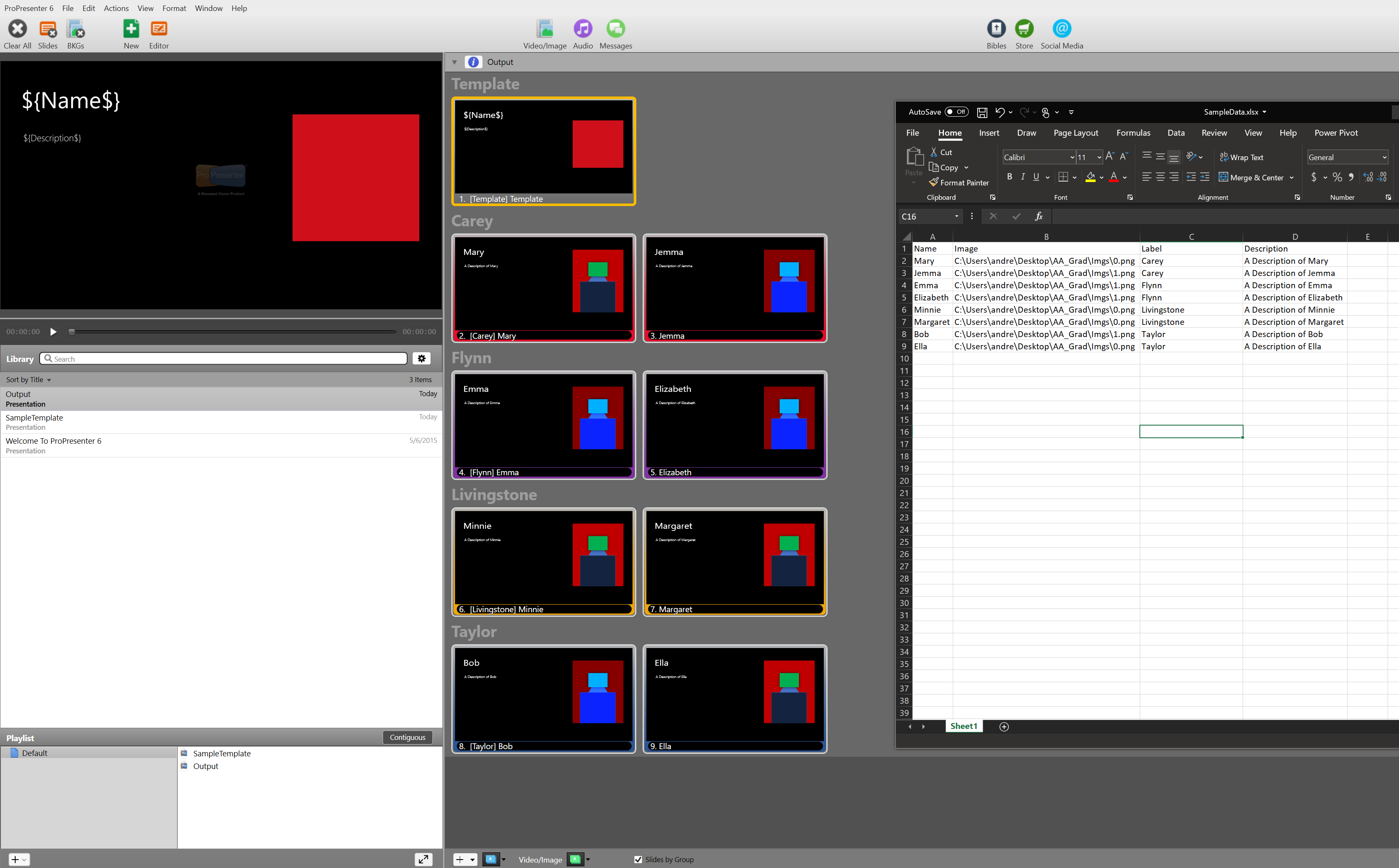This screenshot has width=1399, height=868.
Task: Open the Messages icon
Action: tap(615, 29)
